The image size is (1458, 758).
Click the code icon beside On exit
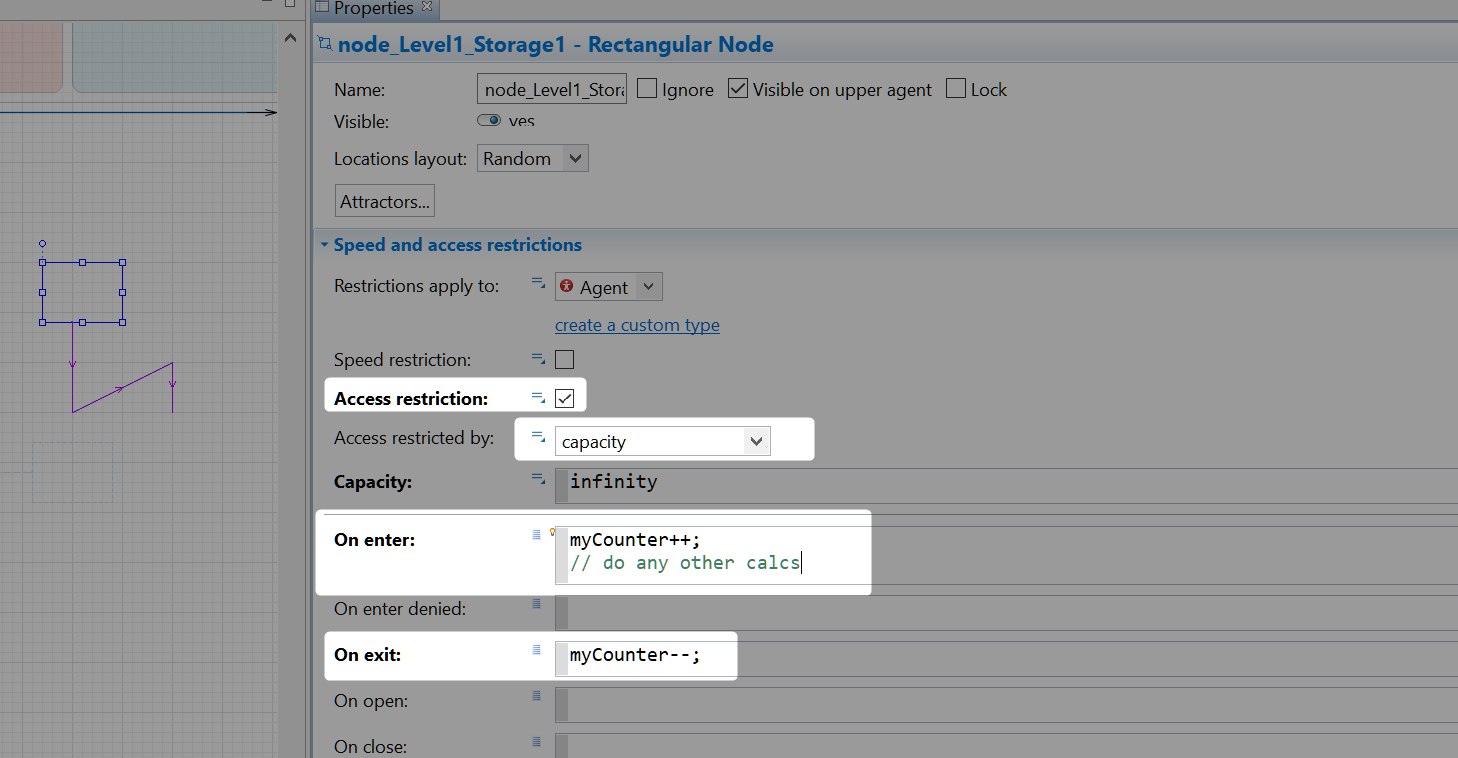point(536,651)
